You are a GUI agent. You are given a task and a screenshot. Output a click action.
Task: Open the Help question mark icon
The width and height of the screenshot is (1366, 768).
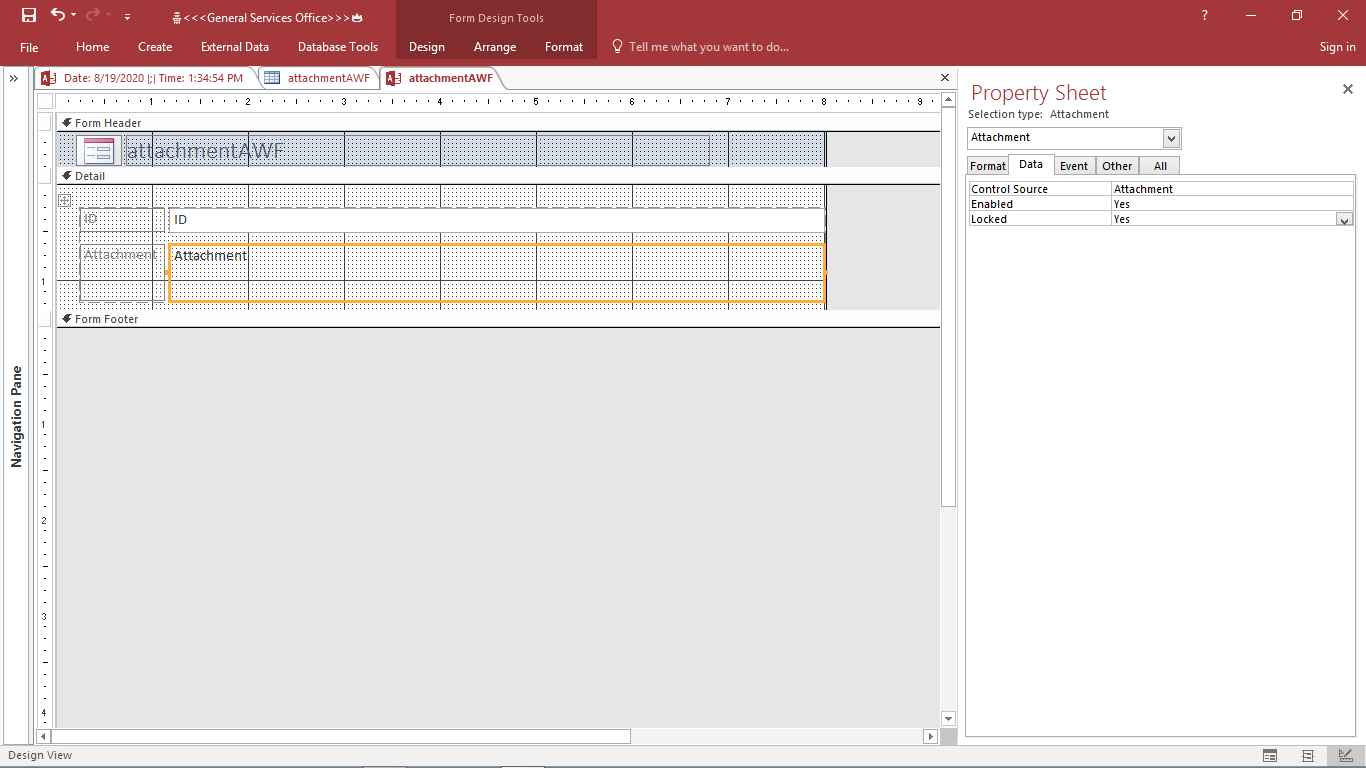point(1204,15)
